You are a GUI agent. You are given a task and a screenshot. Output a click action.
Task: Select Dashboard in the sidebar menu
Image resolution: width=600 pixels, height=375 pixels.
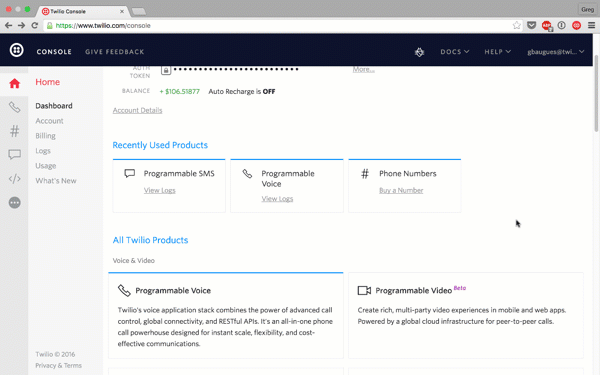click(54, 106)
